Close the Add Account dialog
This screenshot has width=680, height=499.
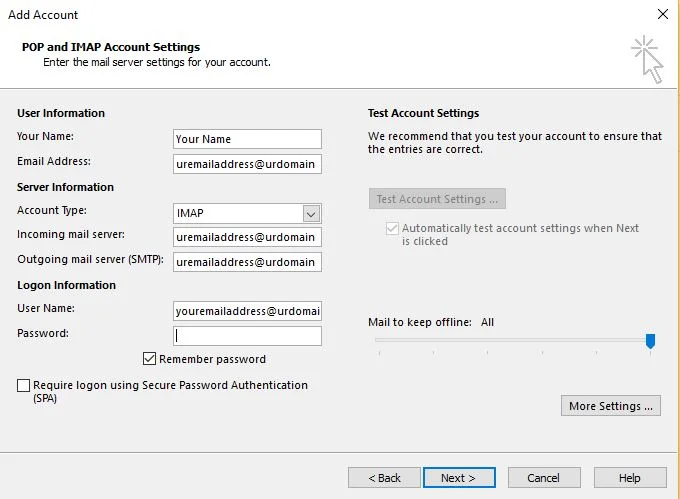663,14
